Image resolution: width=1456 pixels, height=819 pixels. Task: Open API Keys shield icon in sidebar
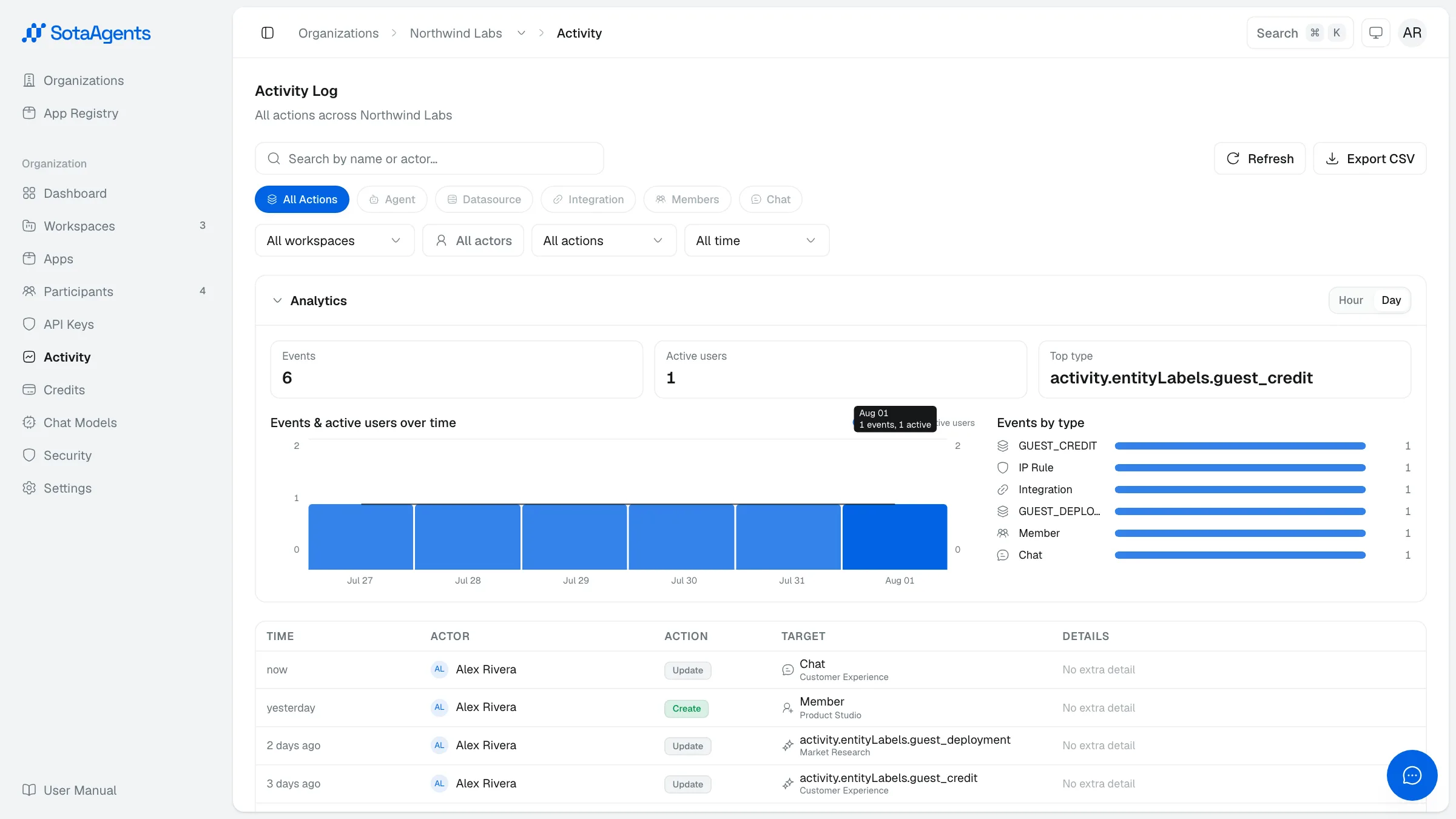coord(29,324)
